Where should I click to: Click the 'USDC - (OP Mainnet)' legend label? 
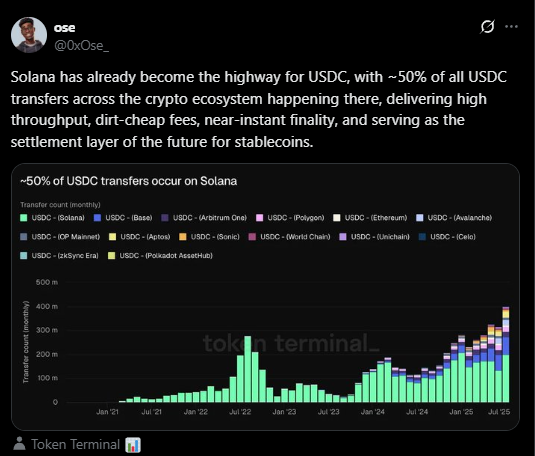click(66, 237)
